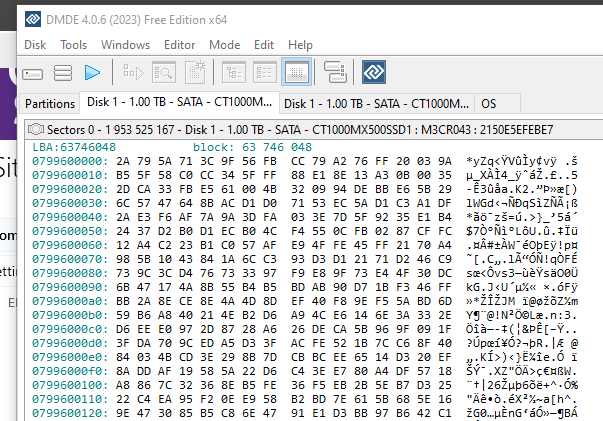The height and width of the screenshot is (421, 603).
Task: Click offset 0799600030 address
Action: click(x=70, y=203)
